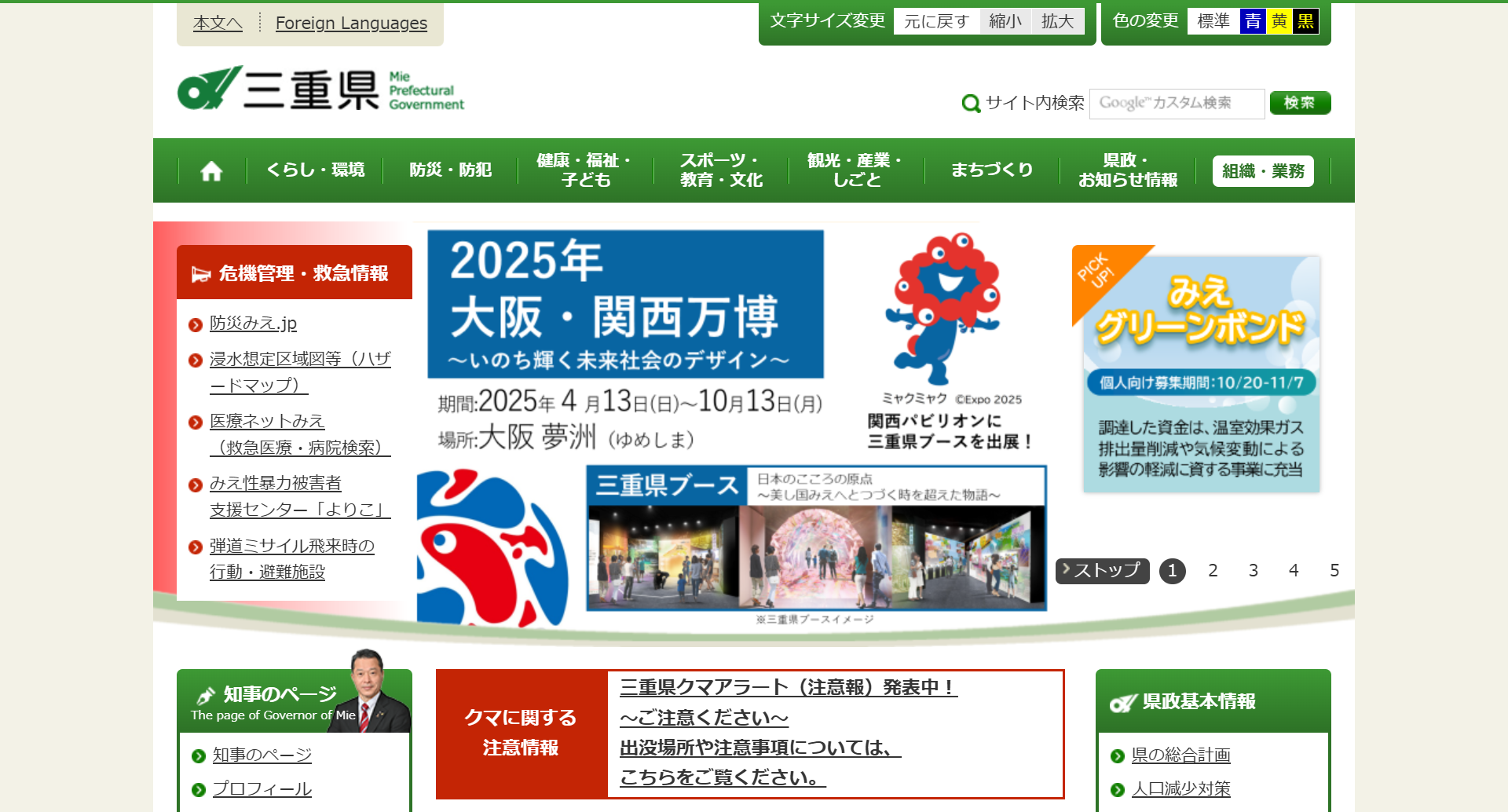This screenshot has width=1508, height=812.
Task: Click the flag icon in 危機管理・救急情報 header
Action: coord(201,274)
